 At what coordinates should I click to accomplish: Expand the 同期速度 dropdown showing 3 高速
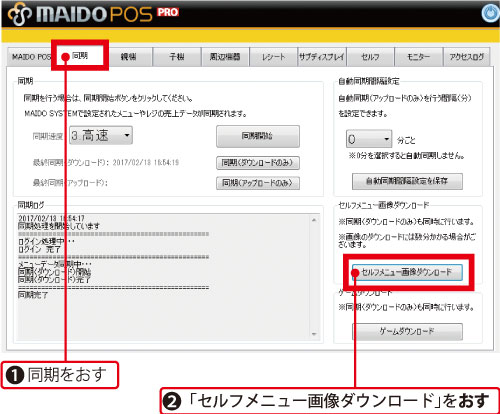[101, 135]
